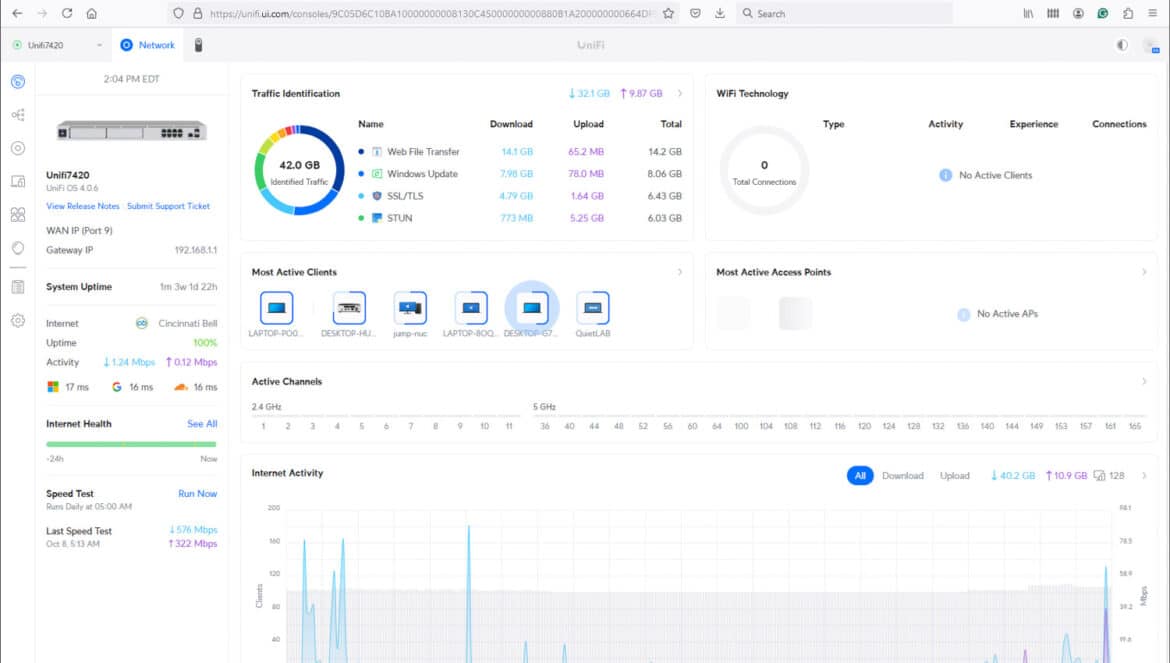Image resolution: width=1170 pixels, height=663 pixels.
Task: Click the Gateway IP 192.168.1.1 value
Action: coord(195,250)
